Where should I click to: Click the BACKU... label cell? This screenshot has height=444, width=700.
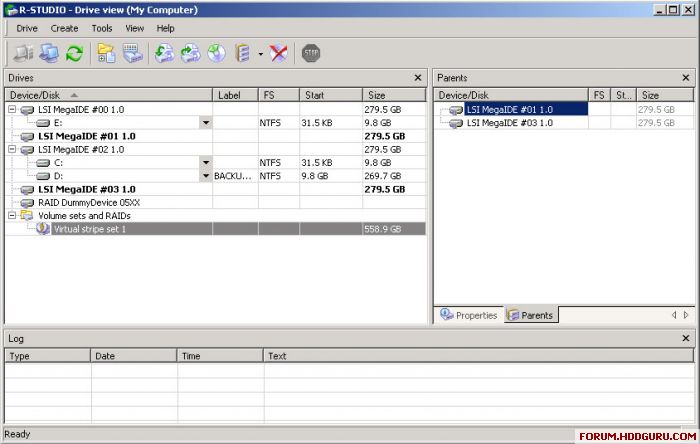[x=233, y=176]
